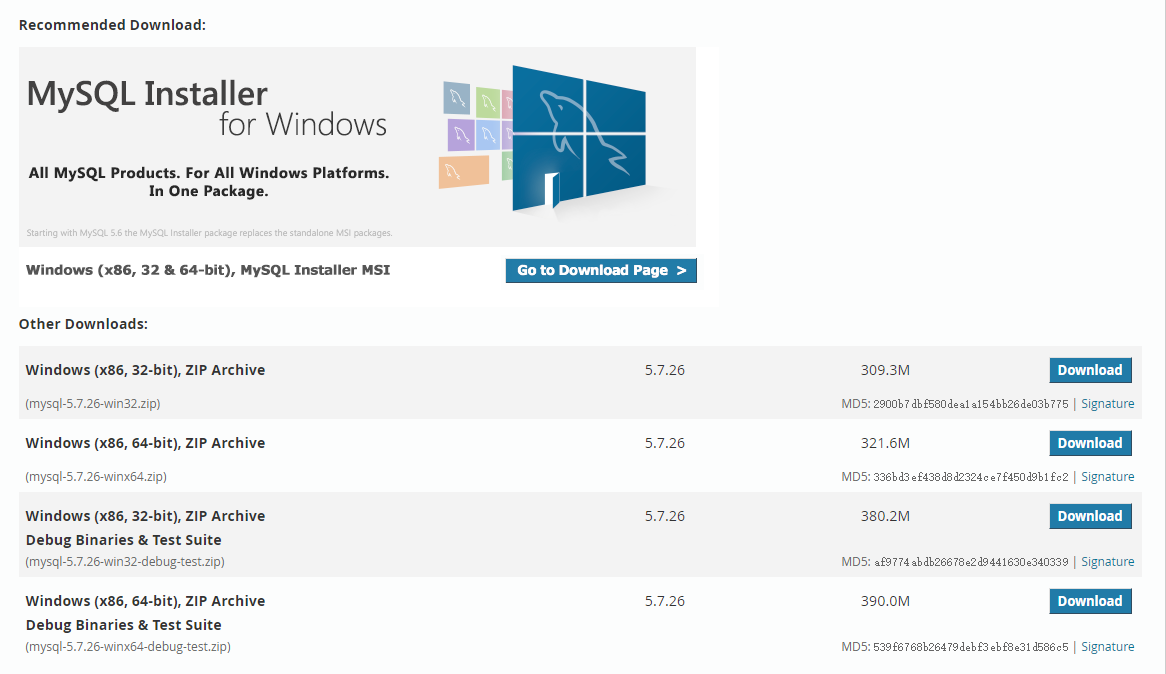Image resolution: width=1166 pixels, height=674 pixels.
Task: Download the 32-bit Debug Binaries (380.2M)
Action: 1090,516
